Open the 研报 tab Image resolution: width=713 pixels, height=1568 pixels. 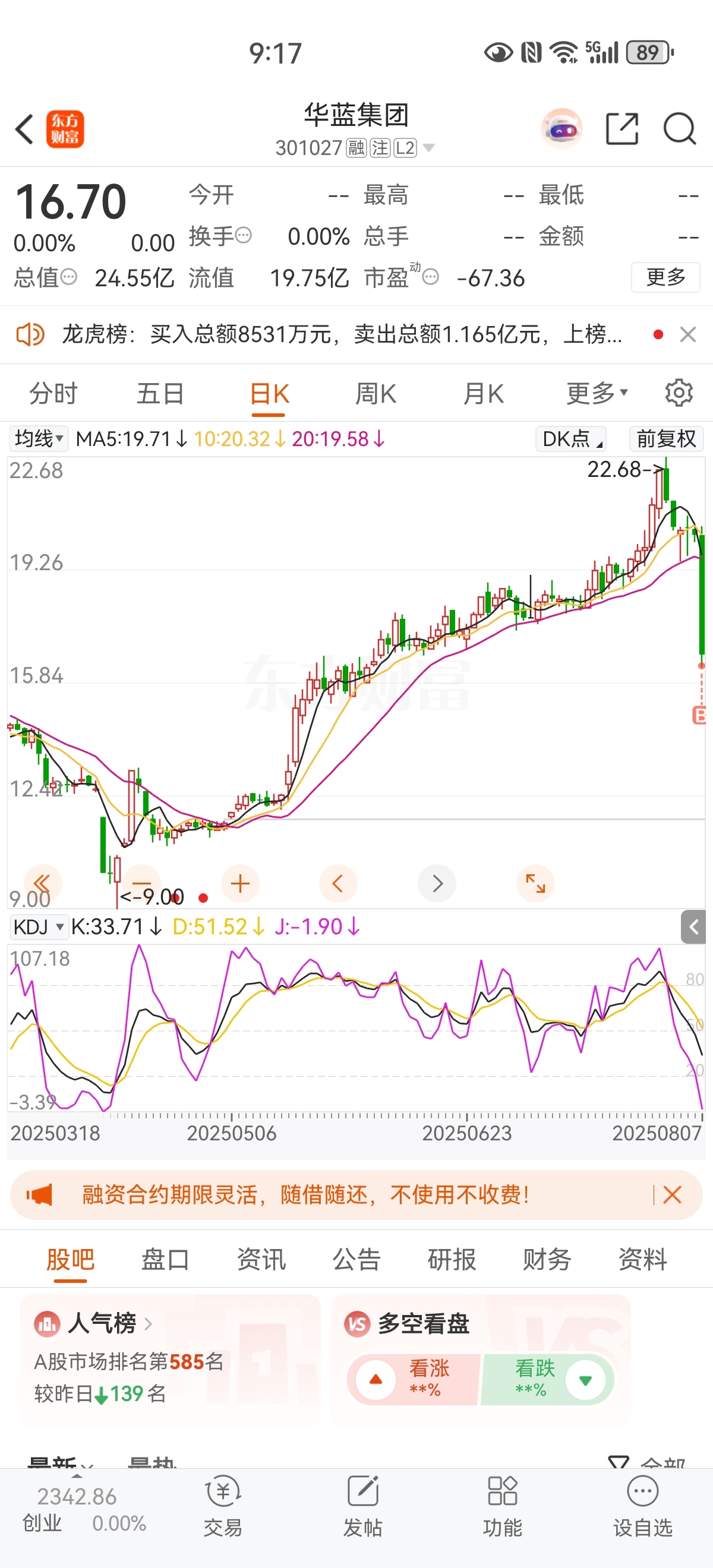coord(452,1259)
